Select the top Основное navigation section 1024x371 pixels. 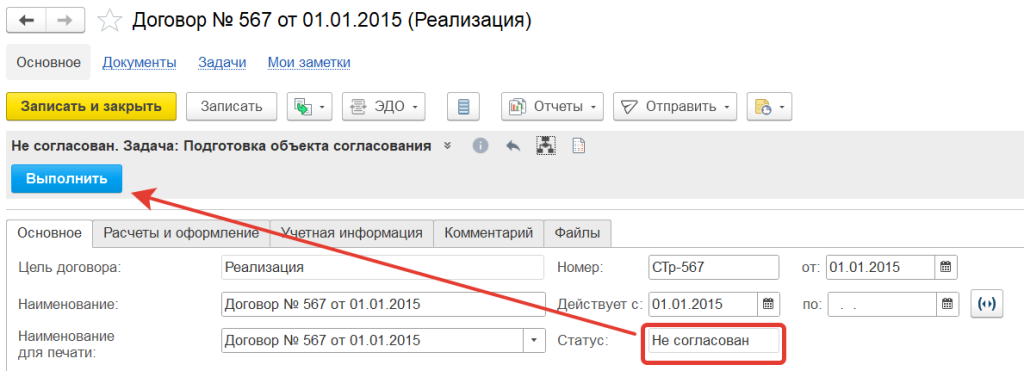(x=48, y=63)
